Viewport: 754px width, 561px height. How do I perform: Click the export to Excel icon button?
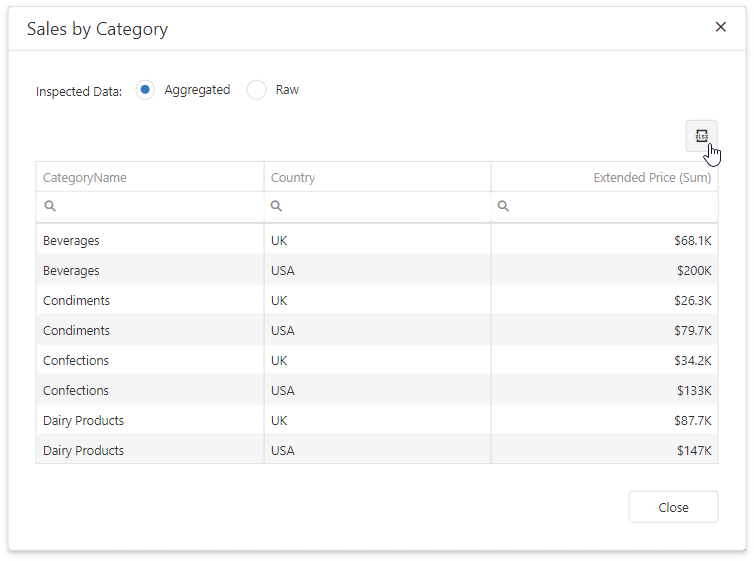point(701,136)
